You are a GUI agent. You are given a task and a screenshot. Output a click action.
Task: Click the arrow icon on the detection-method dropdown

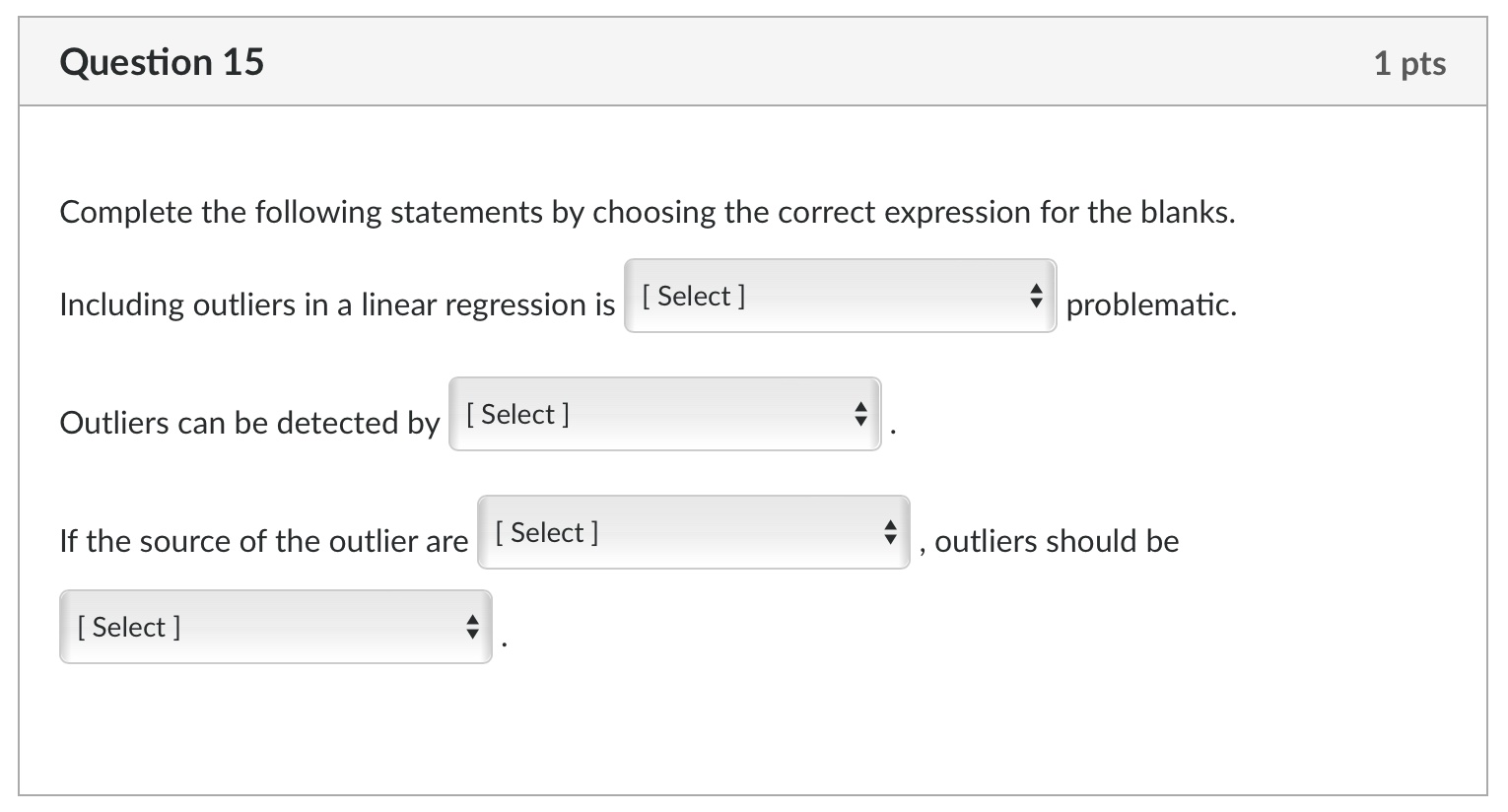860,414
